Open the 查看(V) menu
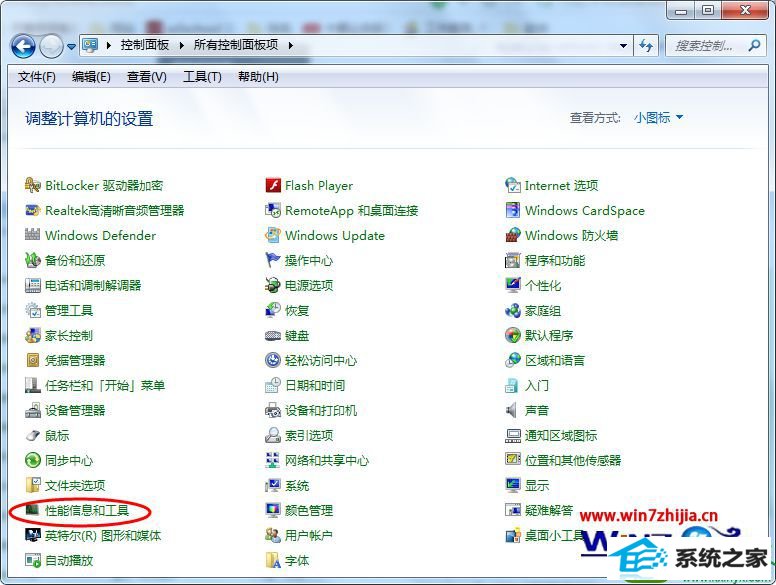This screenshot has height=585, width=776. click(x=146, y=77)
